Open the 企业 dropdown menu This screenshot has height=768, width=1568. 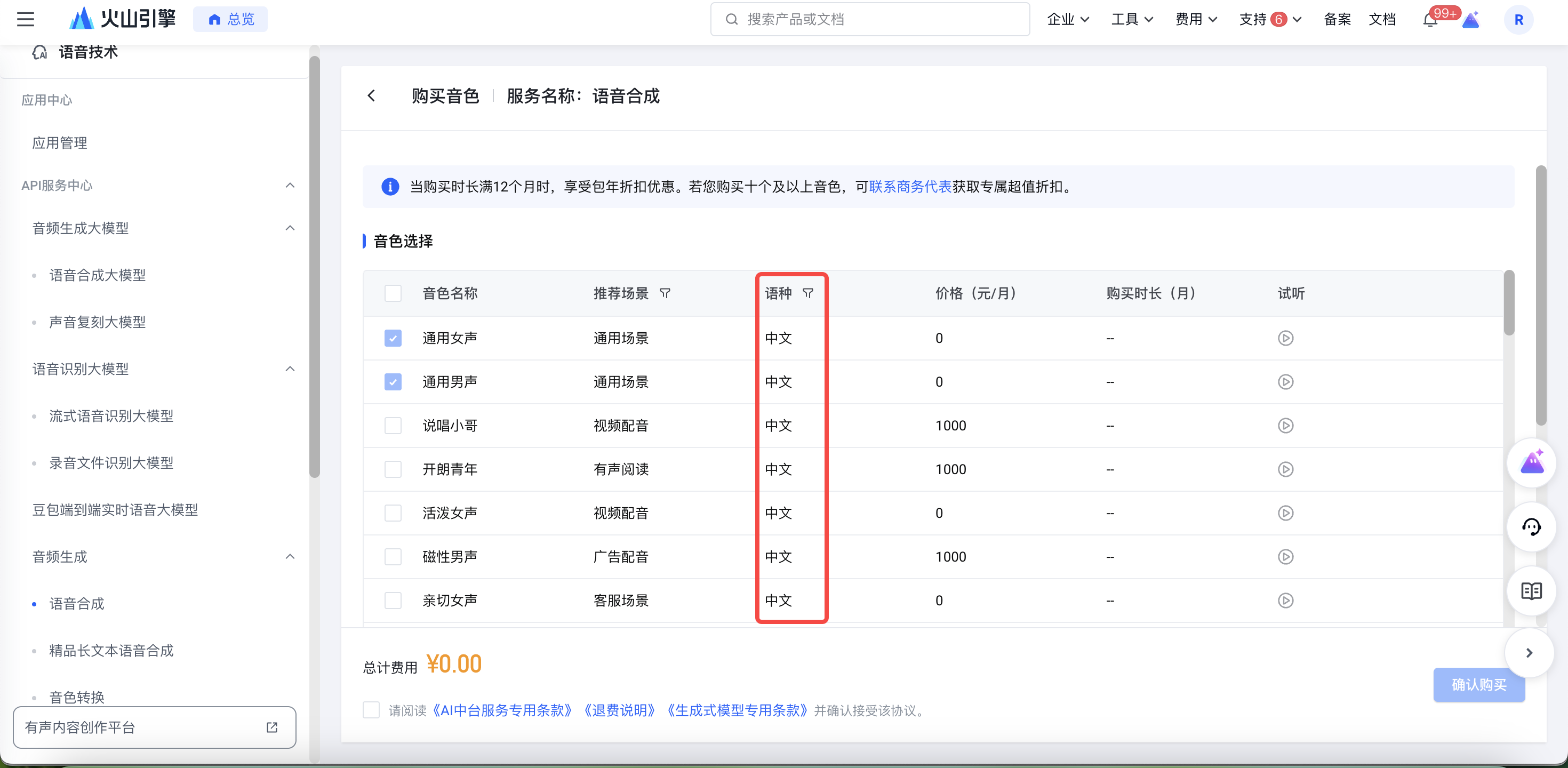pyautogui.click(x=1068, y=20)
